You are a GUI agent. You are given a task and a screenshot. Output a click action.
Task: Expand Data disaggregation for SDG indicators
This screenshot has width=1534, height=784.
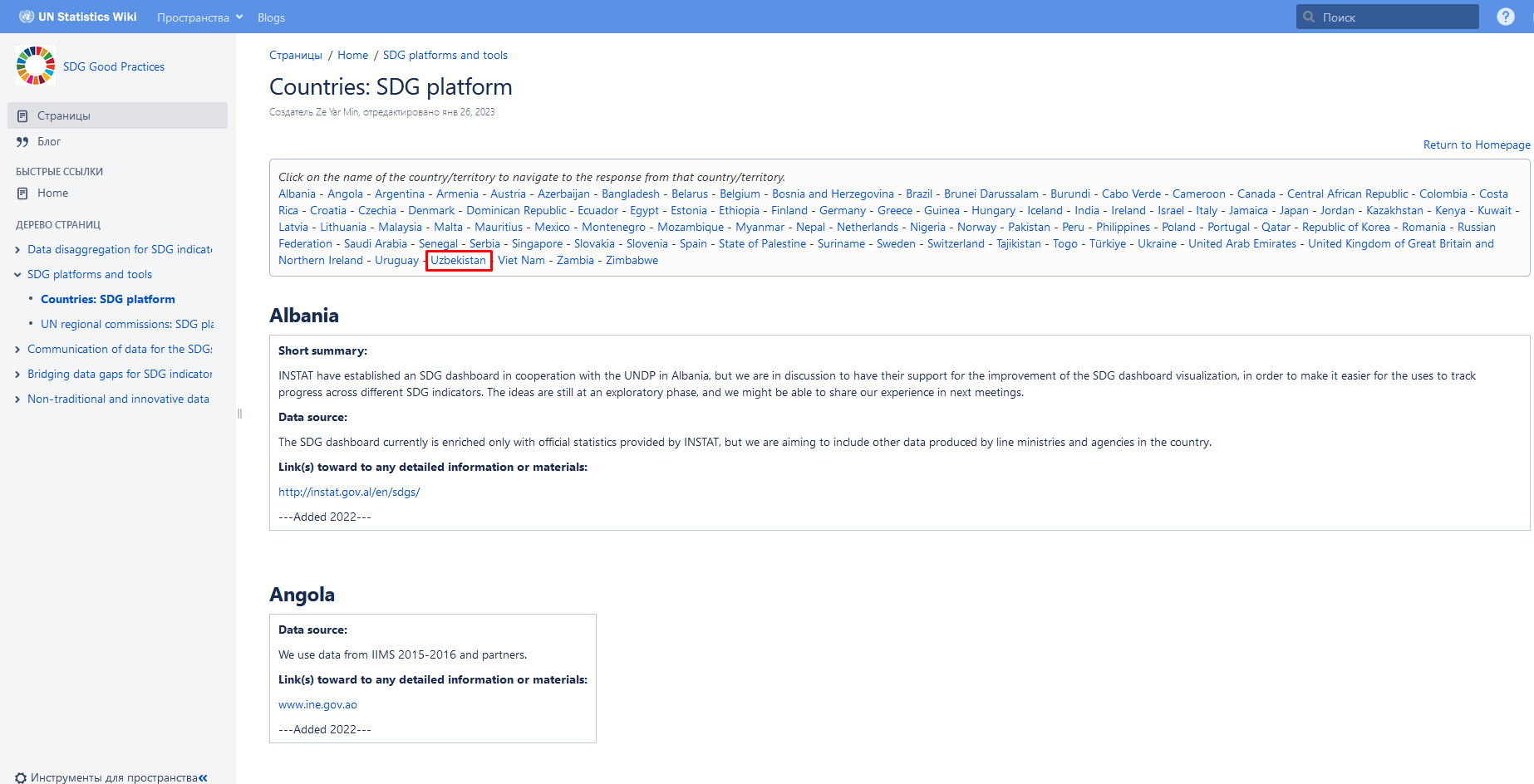(17, 250)
